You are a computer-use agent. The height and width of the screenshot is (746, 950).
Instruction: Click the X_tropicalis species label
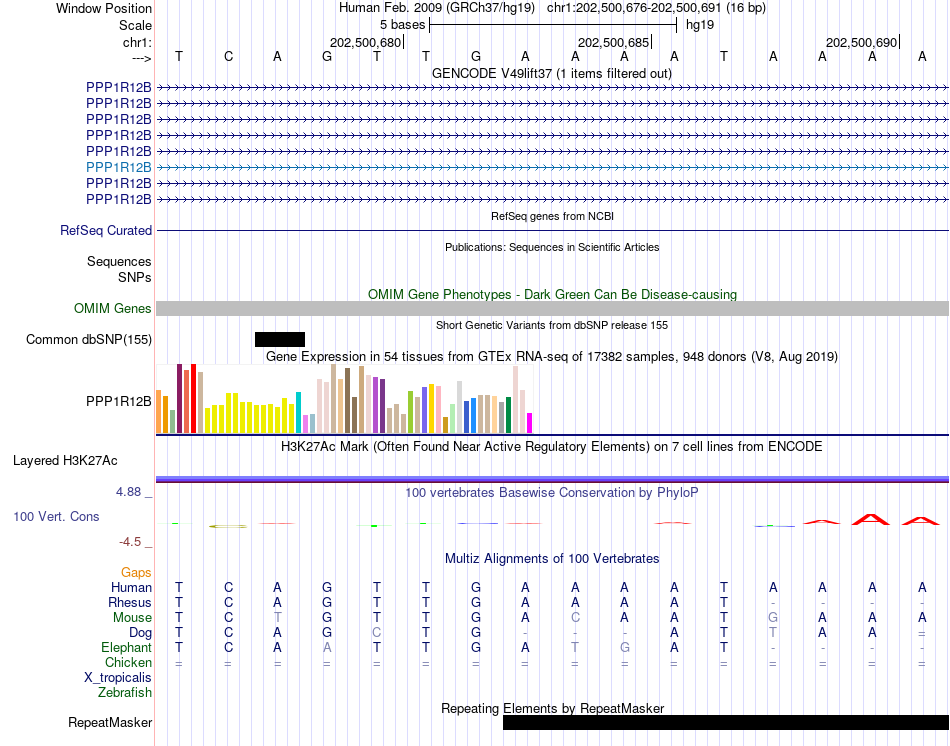(x=118, y=678)
